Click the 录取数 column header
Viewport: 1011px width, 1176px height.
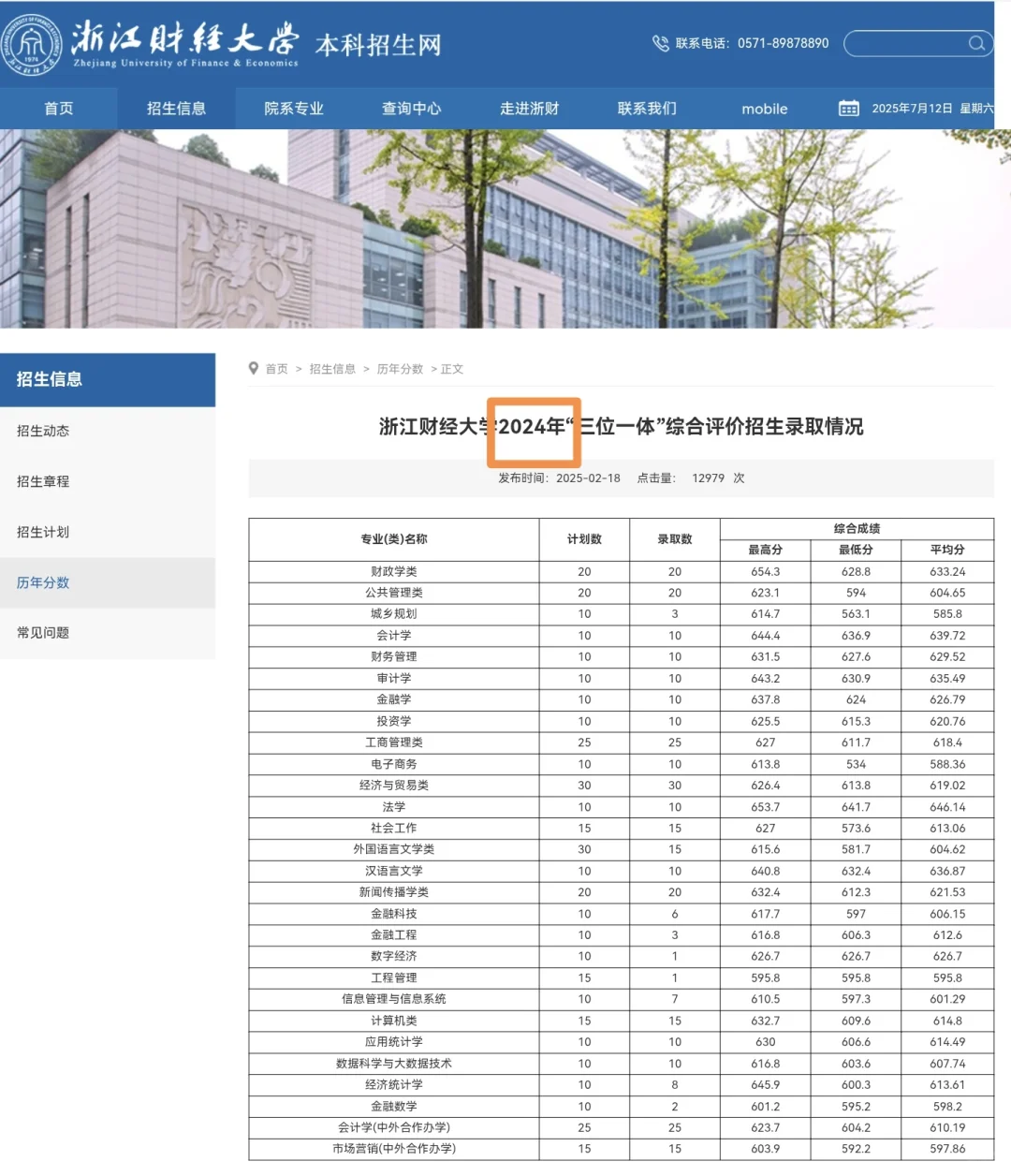(675, 539)
